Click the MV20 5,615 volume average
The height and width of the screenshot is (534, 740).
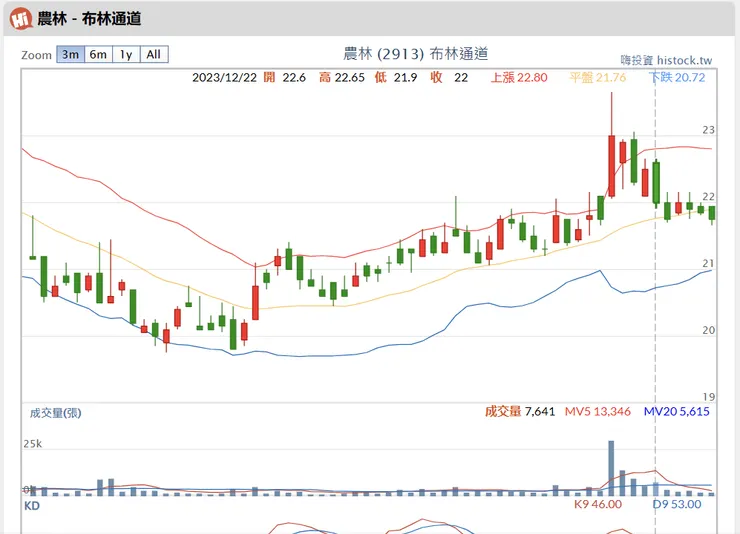(x=676, y=411)
